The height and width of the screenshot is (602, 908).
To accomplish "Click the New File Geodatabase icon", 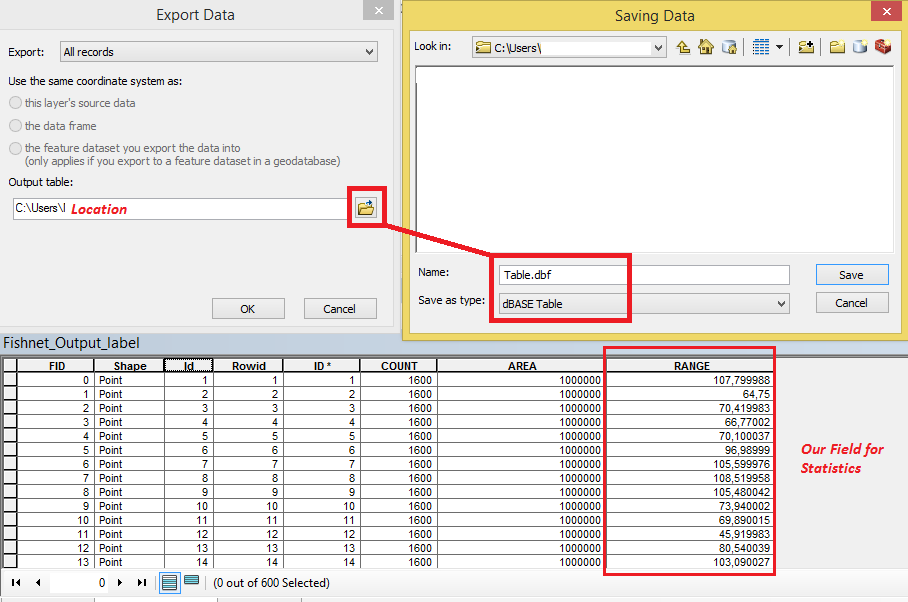I will pyautogui.click(x=860, y=47).
